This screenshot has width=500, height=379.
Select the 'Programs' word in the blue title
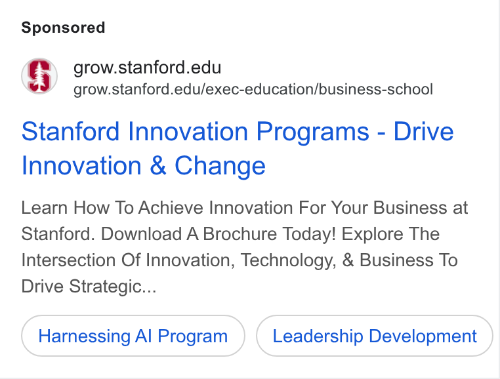pyautogui.click(x=313, y=132)
